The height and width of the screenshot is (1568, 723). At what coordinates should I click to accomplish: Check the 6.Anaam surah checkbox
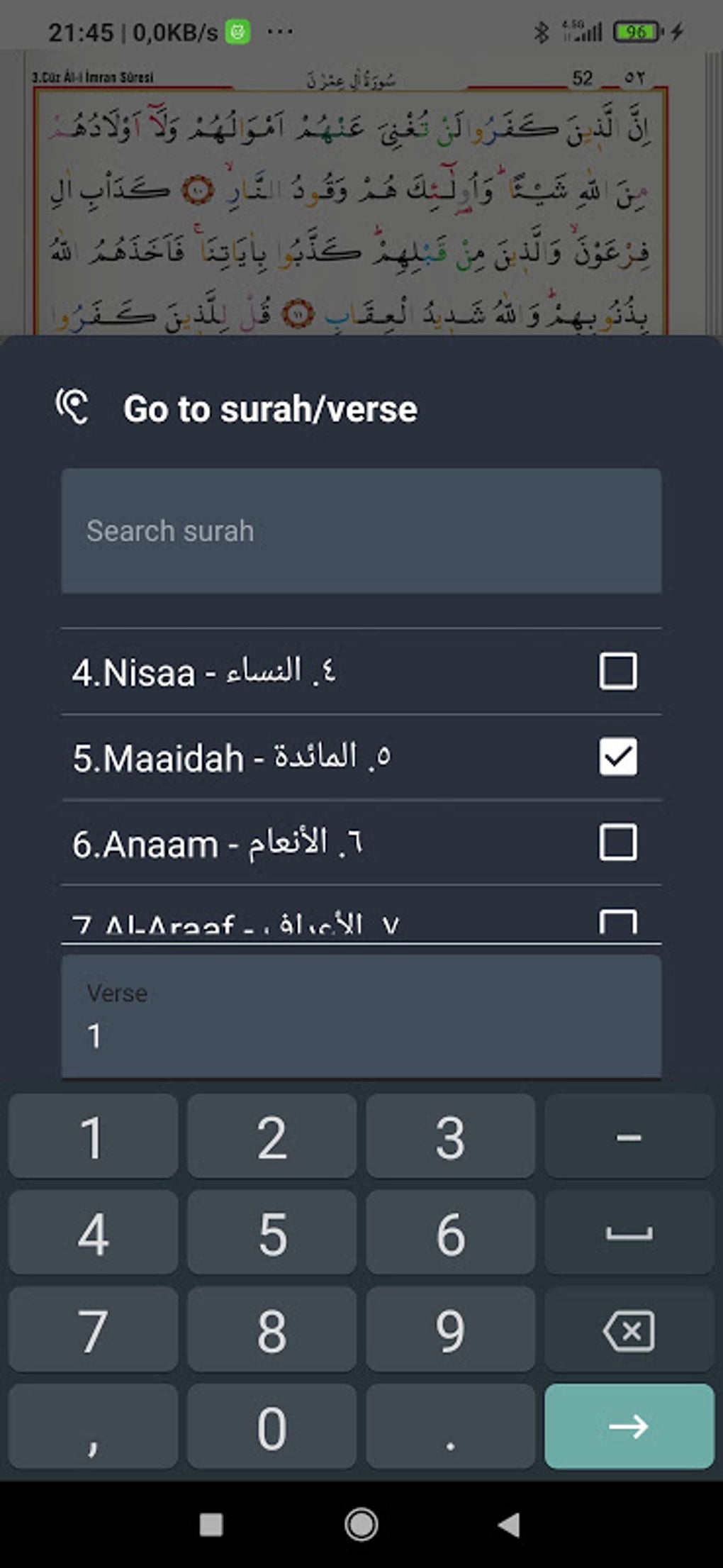point(617,843)
